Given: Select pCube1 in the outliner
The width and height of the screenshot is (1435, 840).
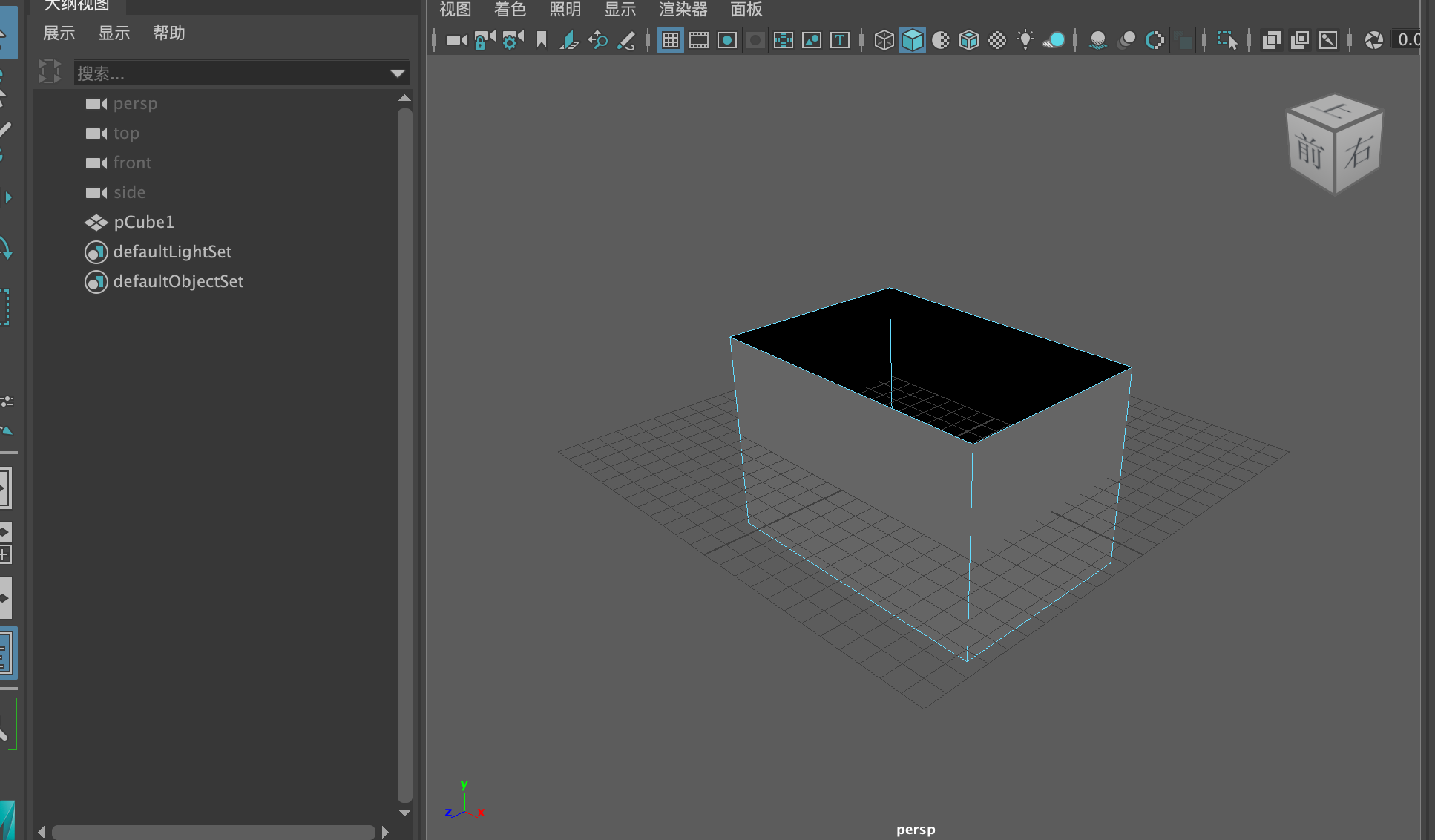Looking at the screenshot, I should [143, 222].
